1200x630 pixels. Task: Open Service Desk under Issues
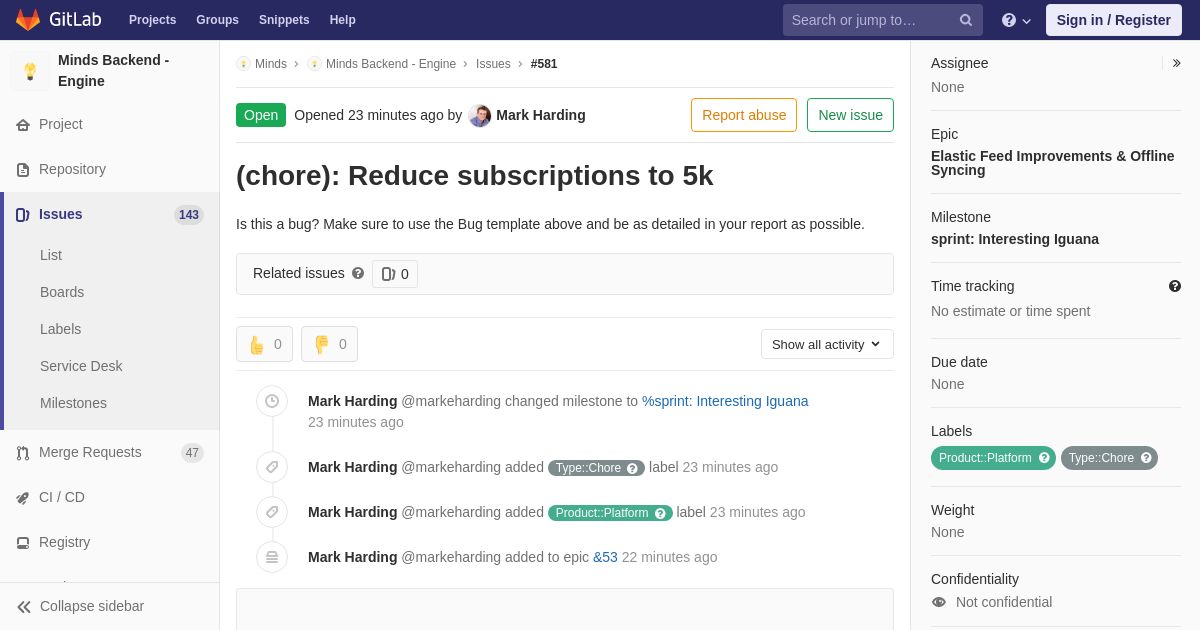point(81,366)
